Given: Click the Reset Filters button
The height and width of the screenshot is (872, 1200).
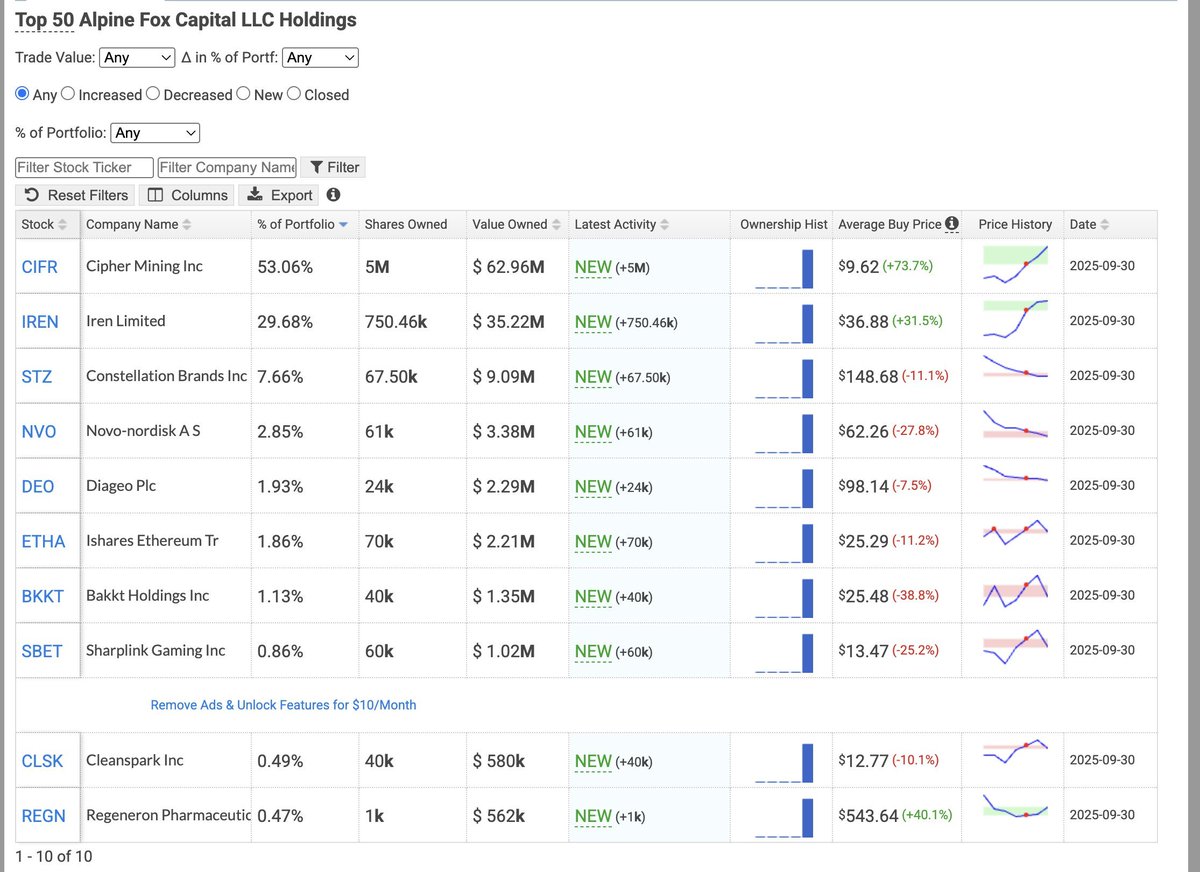Looking at the screenshot, I should tap(76, 195).
